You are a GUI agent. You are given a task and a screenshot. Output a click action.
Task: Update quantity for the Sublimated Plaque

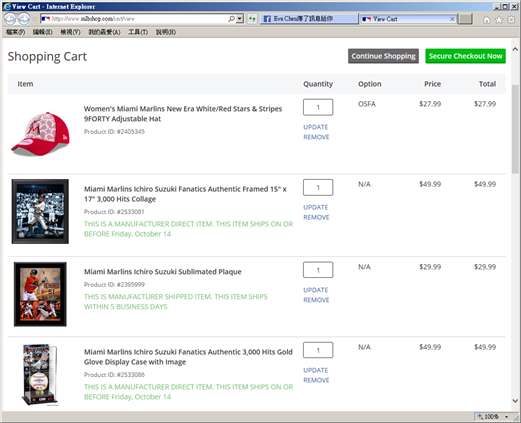point(315,290)
